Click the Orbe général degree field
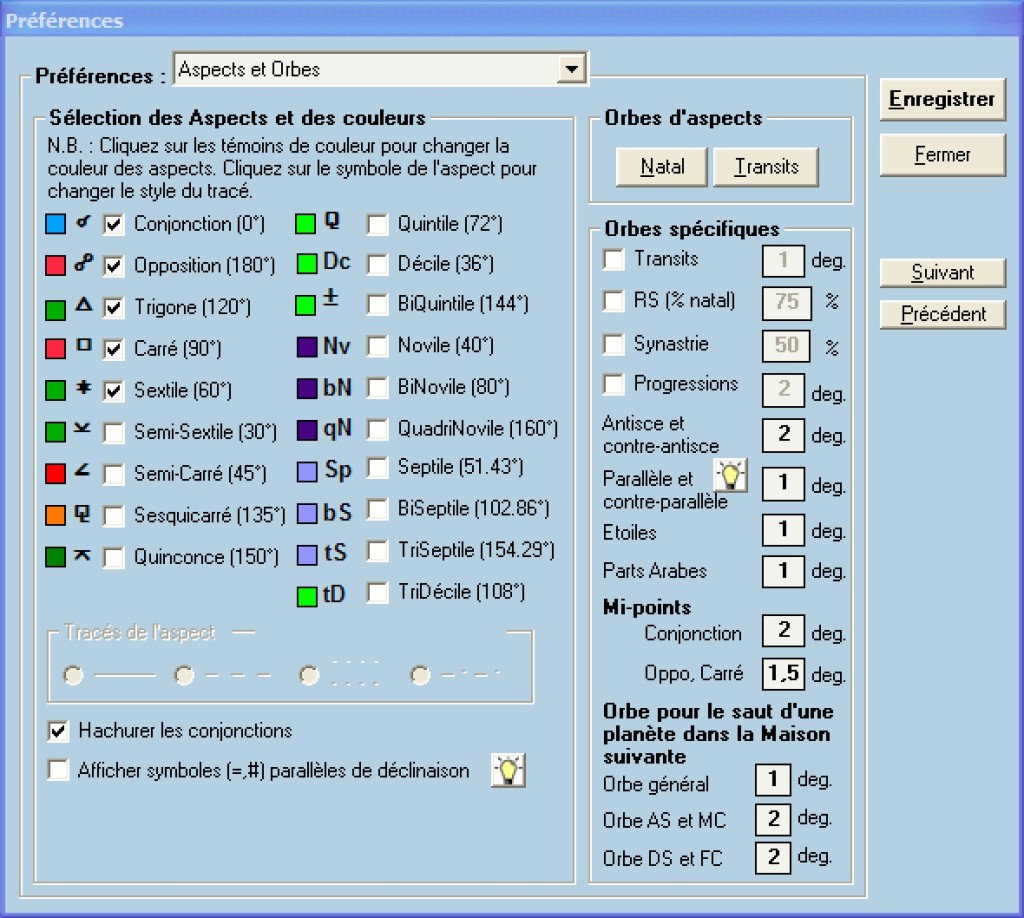Screen dimensions: 1024x918 pyautogui.click(x=772, y=780)
